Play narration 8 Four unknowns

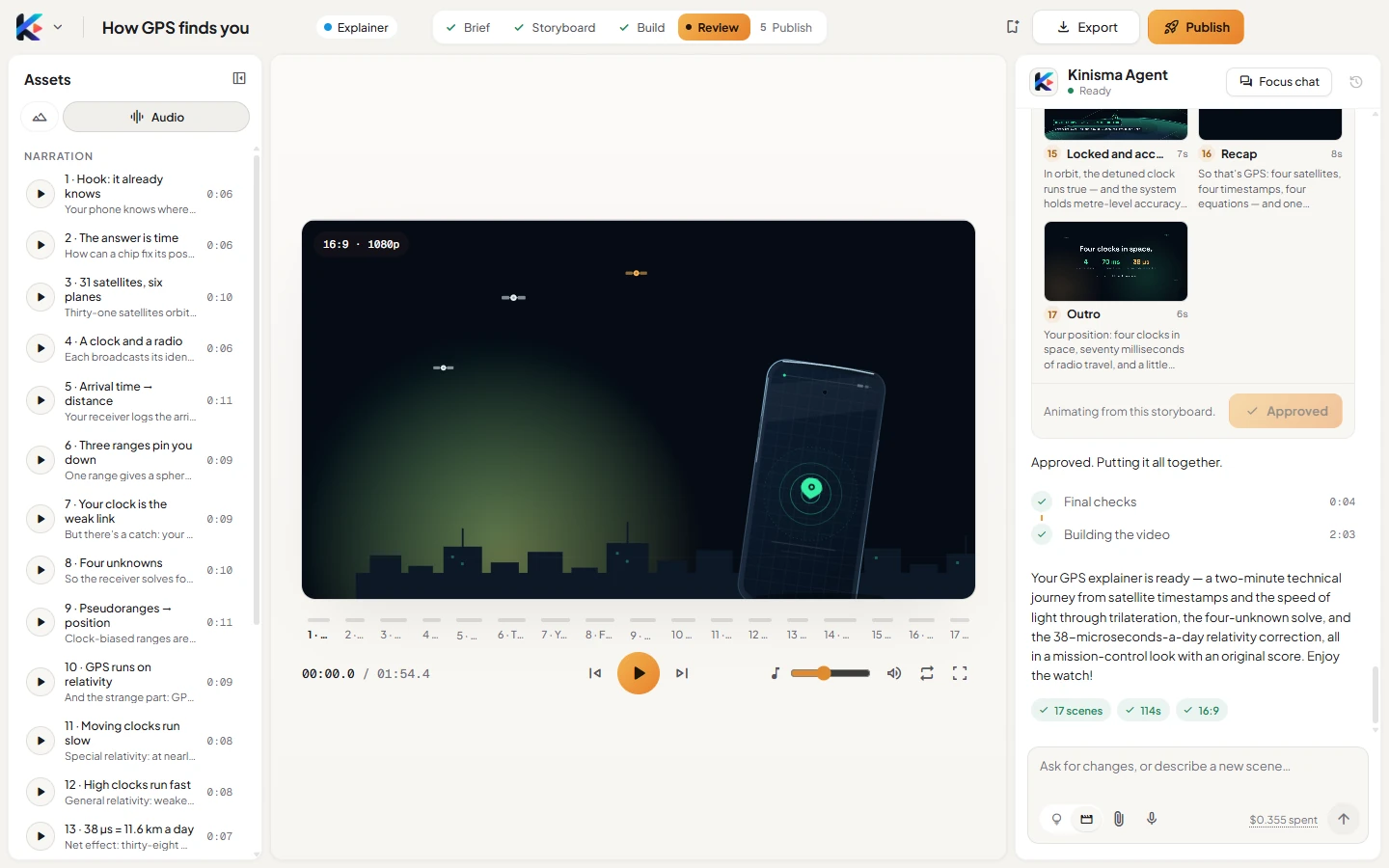coord(41,570)
